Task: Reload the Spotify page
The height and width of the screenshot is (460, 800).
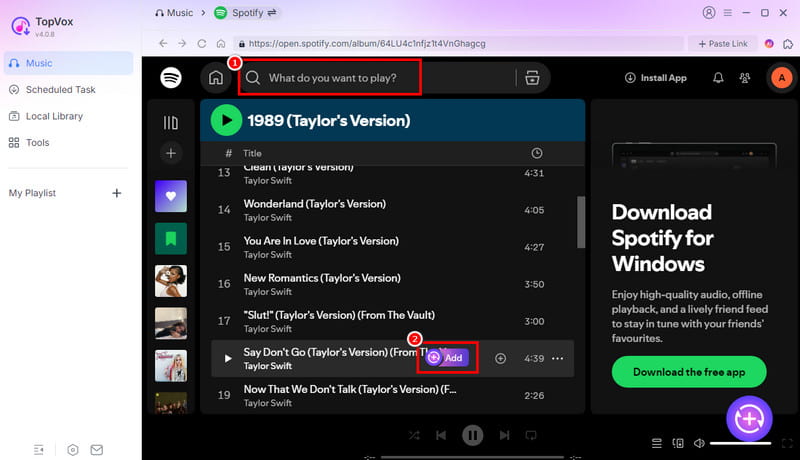Action: 202,43
